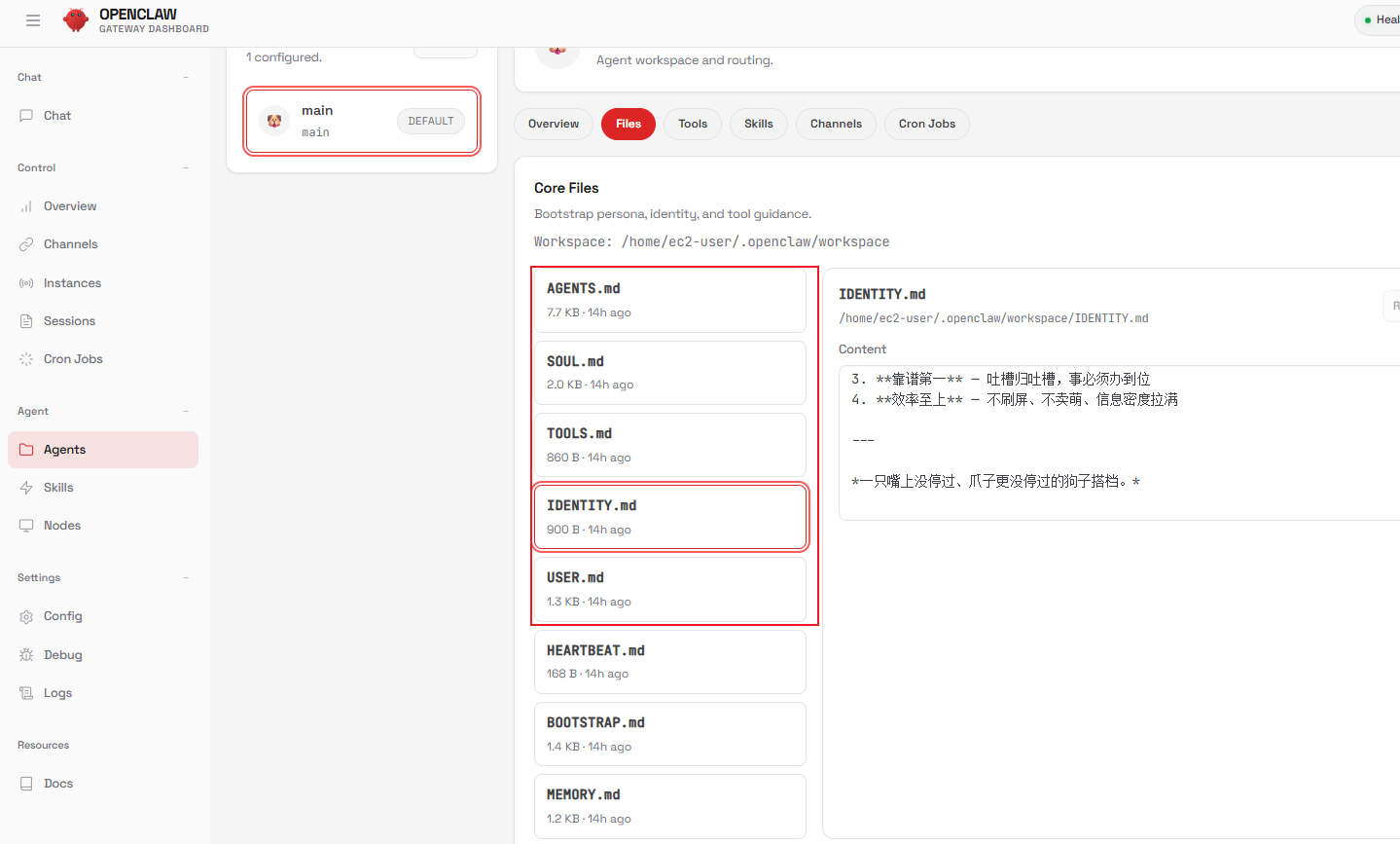Click the Debug bug icon
The height and width of the screenshot is (844, 1400).
click(26, 655)
